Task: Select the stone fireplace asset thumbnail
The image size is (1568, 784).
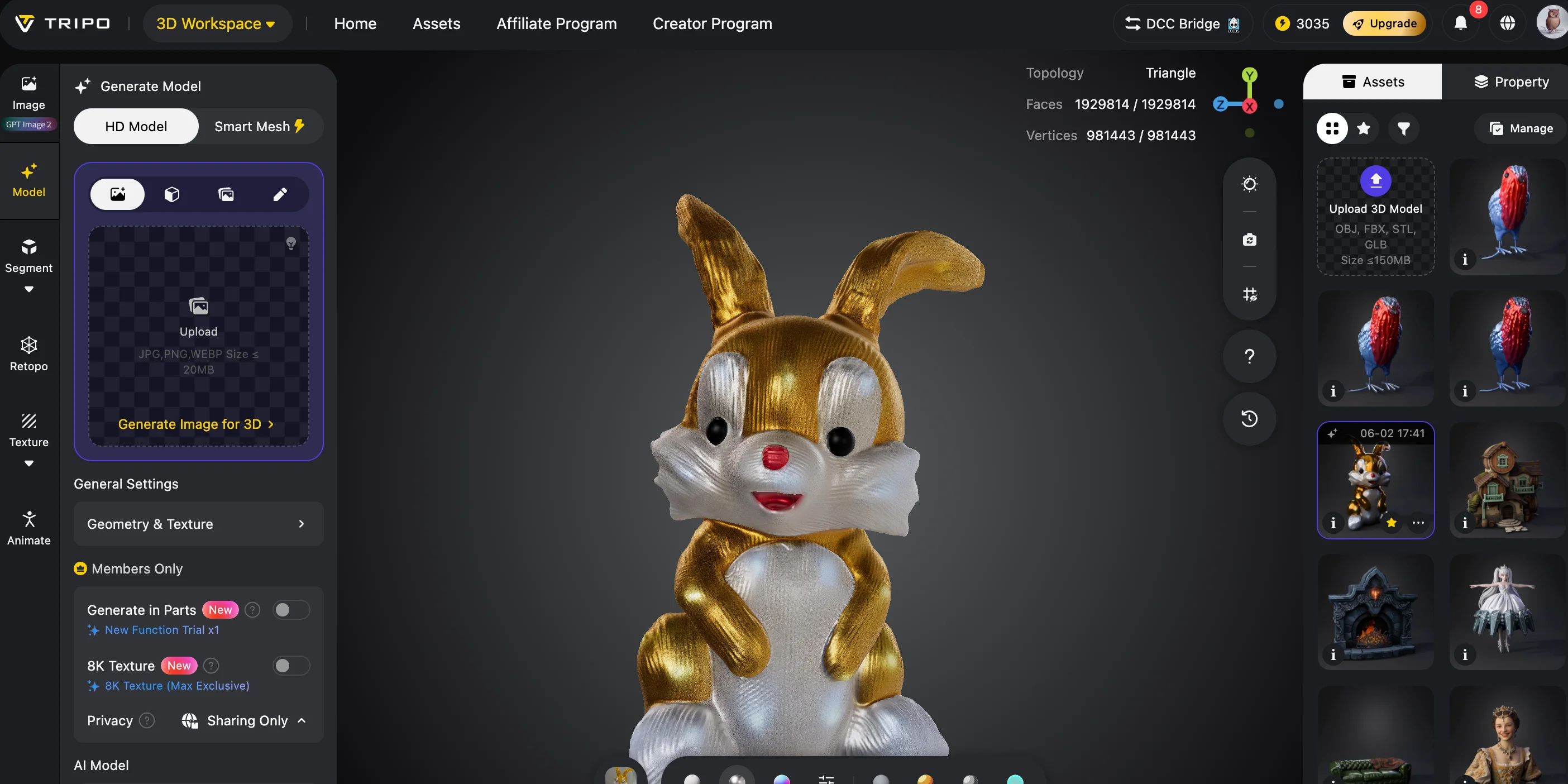Action: click(1375, 612)
